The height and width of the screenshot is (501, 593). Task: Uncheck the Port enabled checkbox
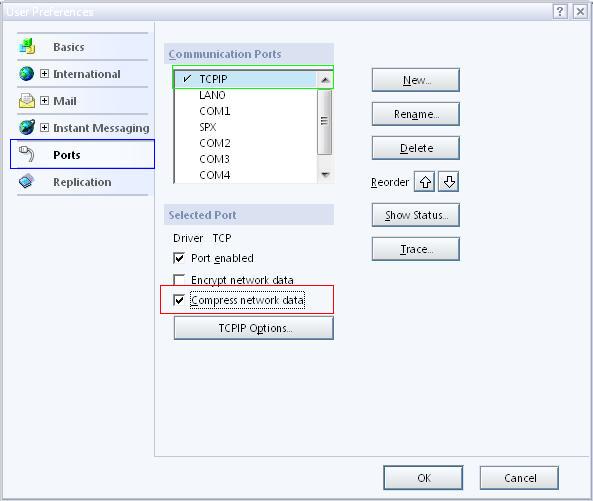179,258
